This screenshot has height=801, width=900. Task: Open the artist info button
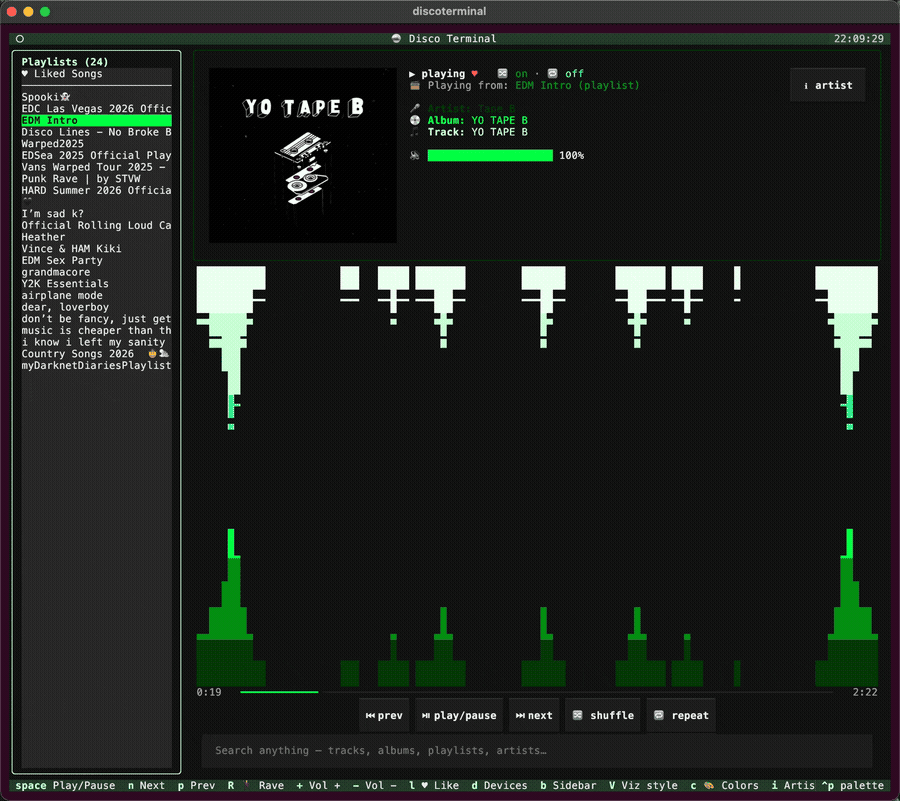tap(828, 85)
